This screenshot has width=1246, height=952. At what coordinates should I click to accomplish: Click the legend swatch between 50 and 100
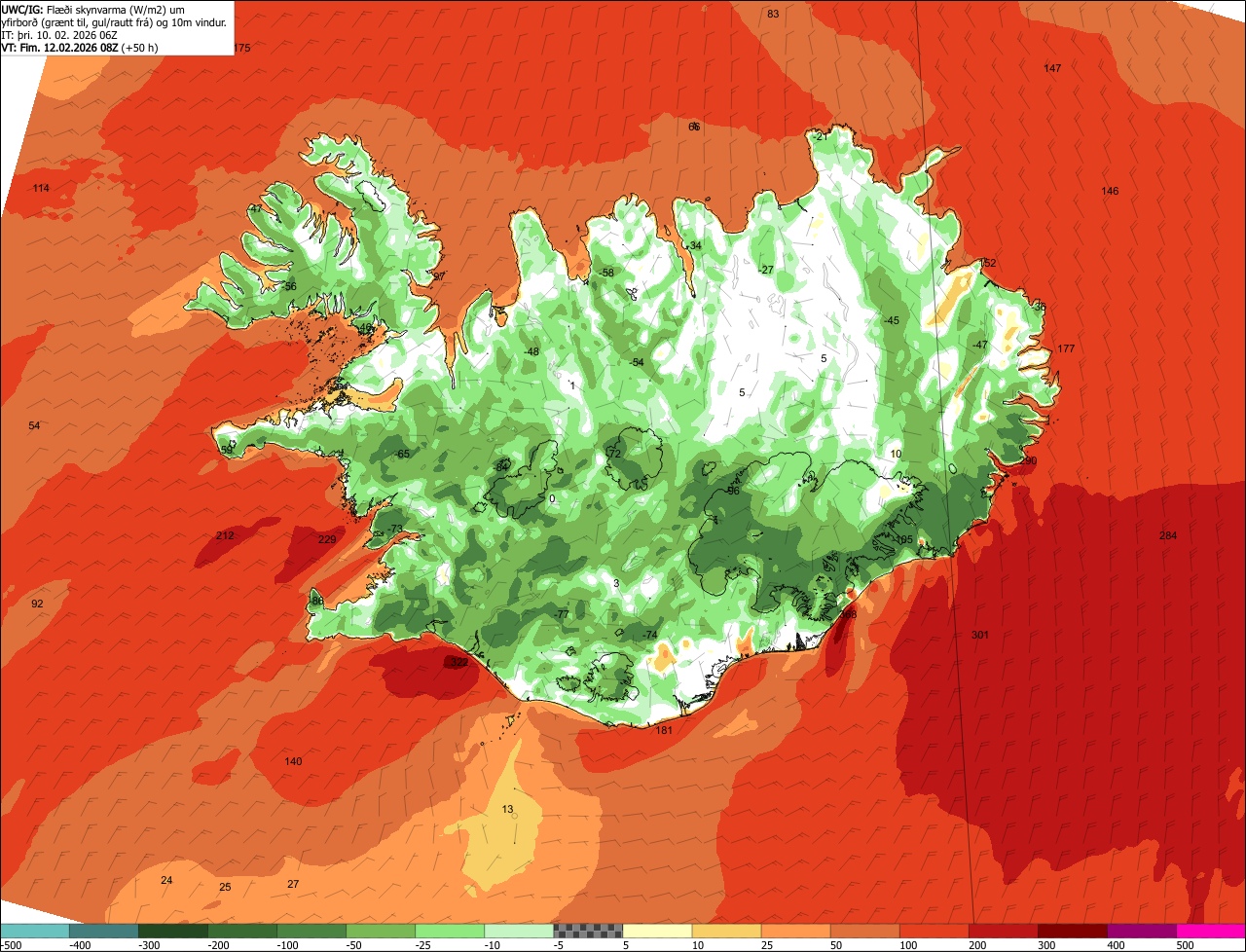(864, 931)
